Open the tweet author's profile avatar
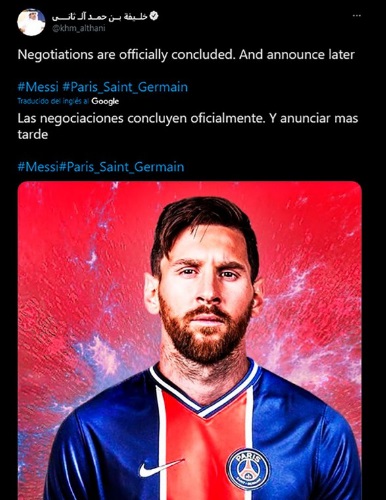 coord(31,22)
